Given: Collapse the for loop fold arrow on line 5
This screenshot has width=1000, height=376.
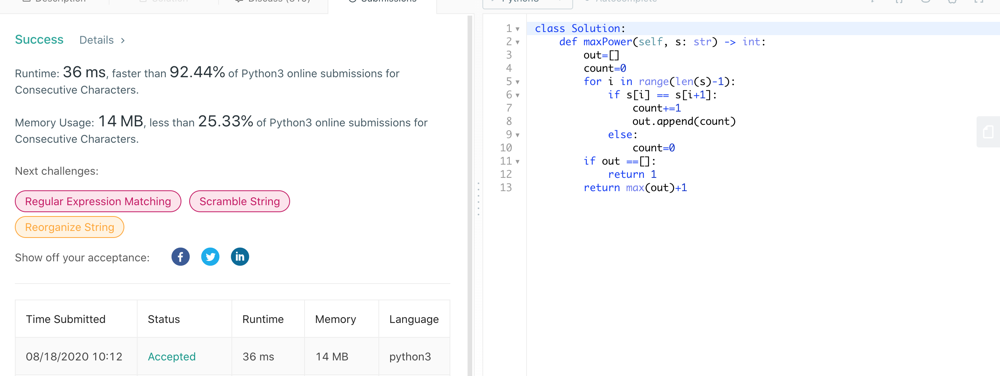Looking at the screenshot, I should (517, 82).
